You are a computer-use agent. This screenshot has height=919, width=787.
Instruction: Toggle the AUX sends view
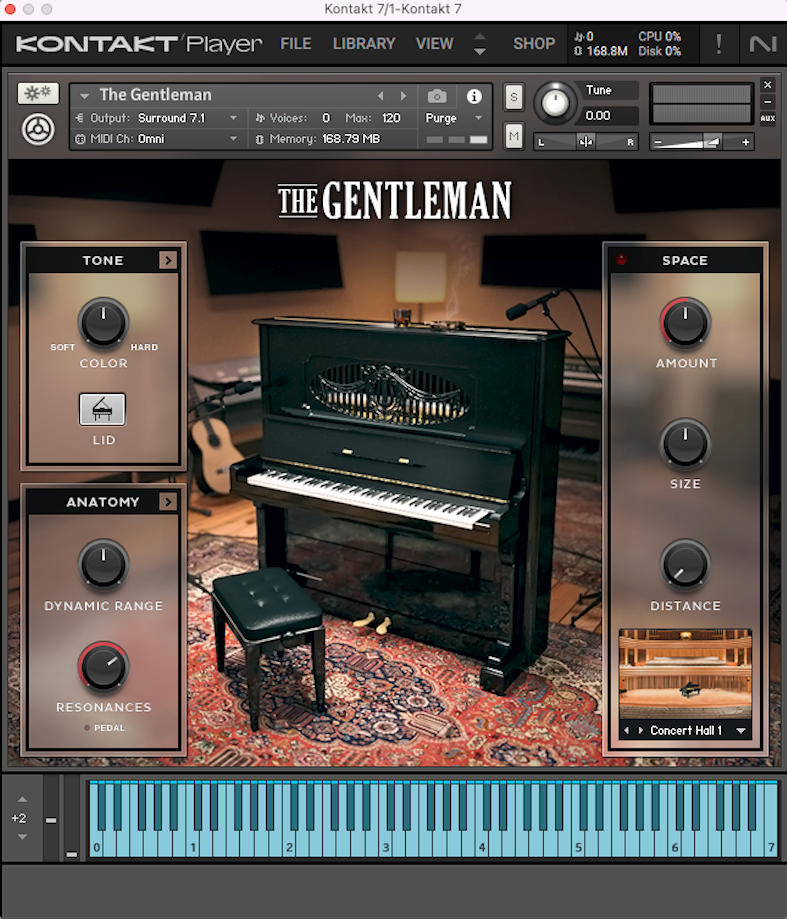[x=768, y=118]
